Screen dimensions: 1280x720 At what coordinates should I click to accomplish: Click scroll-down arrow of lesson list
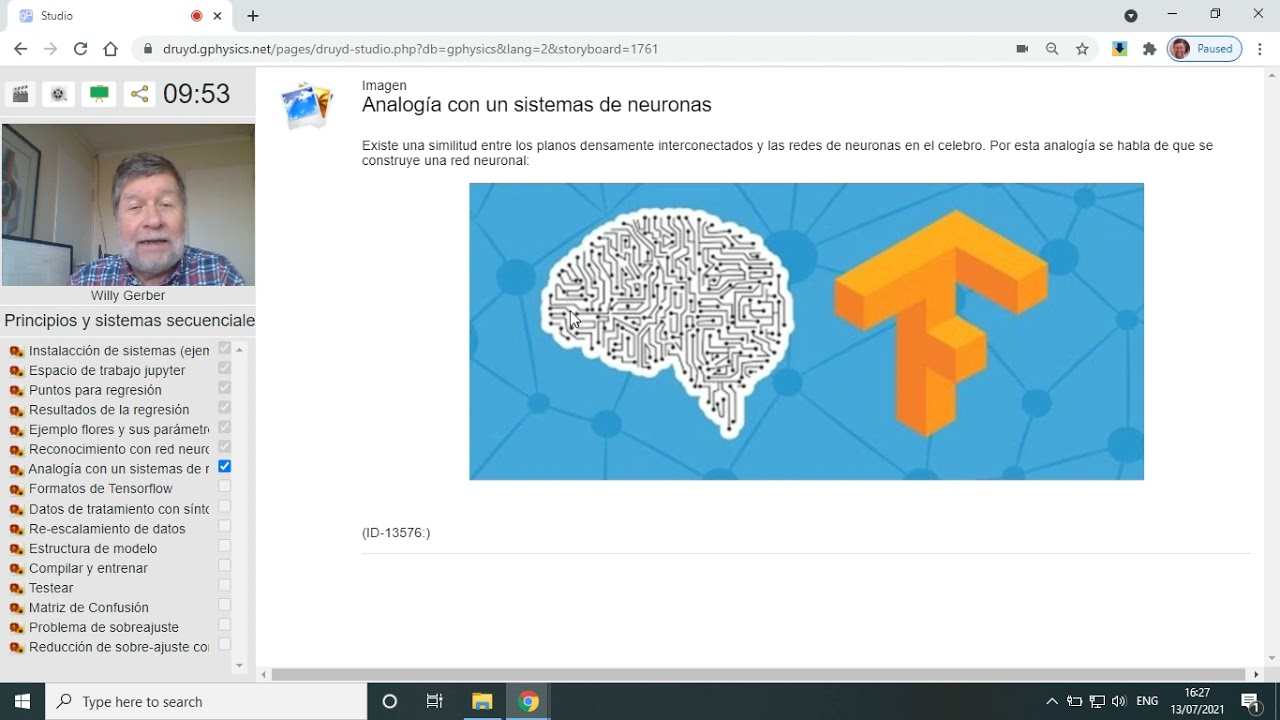tap(239, 665)
